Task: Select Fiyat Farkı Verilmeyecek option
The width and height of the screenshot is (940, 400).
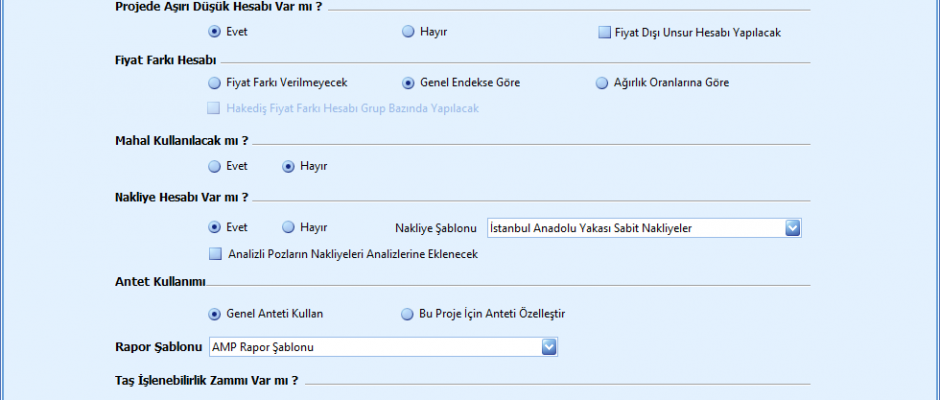Action: click(x=215, y=83)
